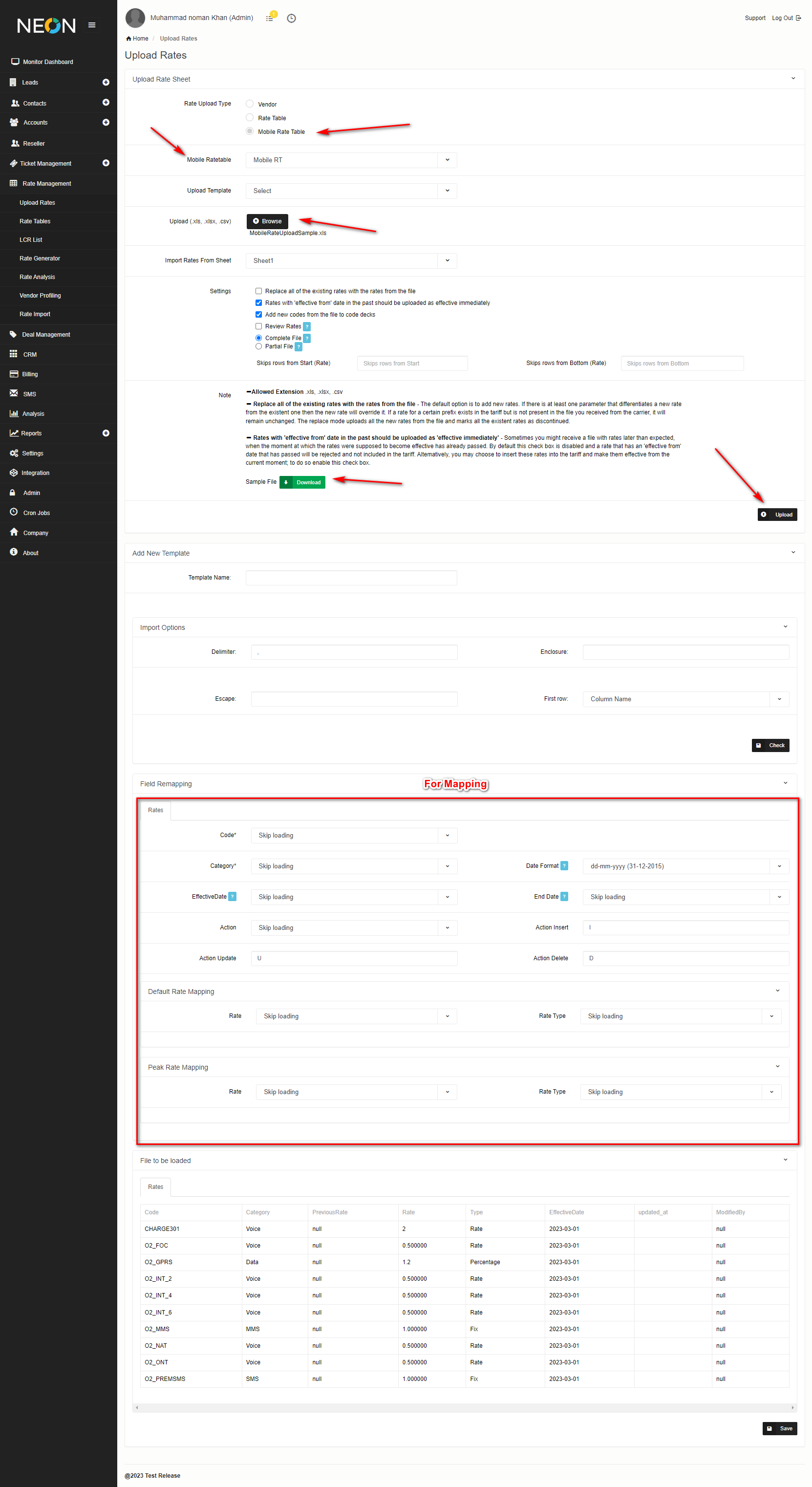This screenshot has width=812, height=1487.
Task: Expand Leads with its plus icon
Action: click(106, 83)
